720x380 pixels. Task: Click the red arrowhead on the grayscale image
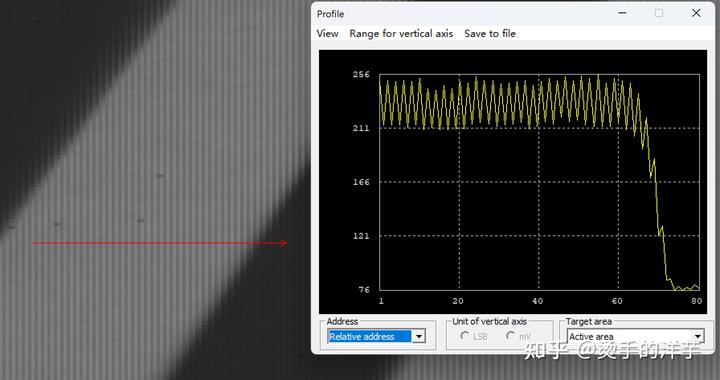point(284,243)
